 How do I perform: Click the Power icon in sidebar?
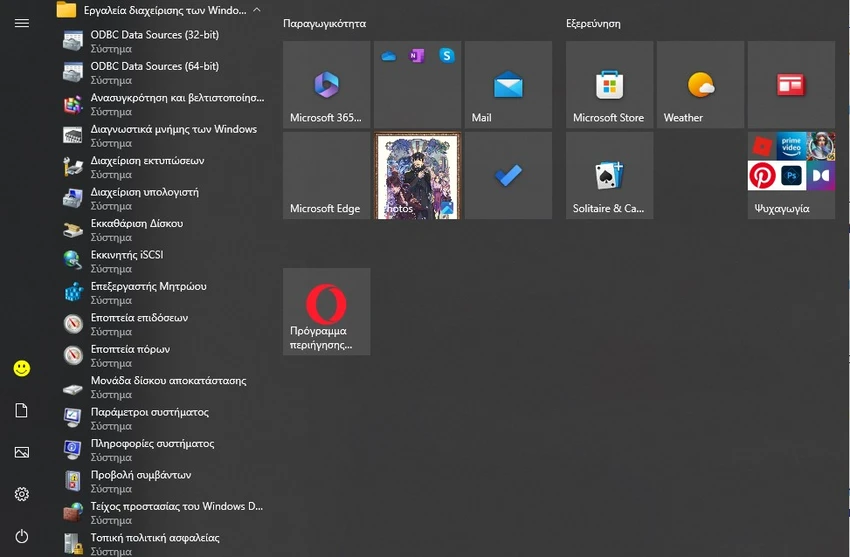(22, 536)
